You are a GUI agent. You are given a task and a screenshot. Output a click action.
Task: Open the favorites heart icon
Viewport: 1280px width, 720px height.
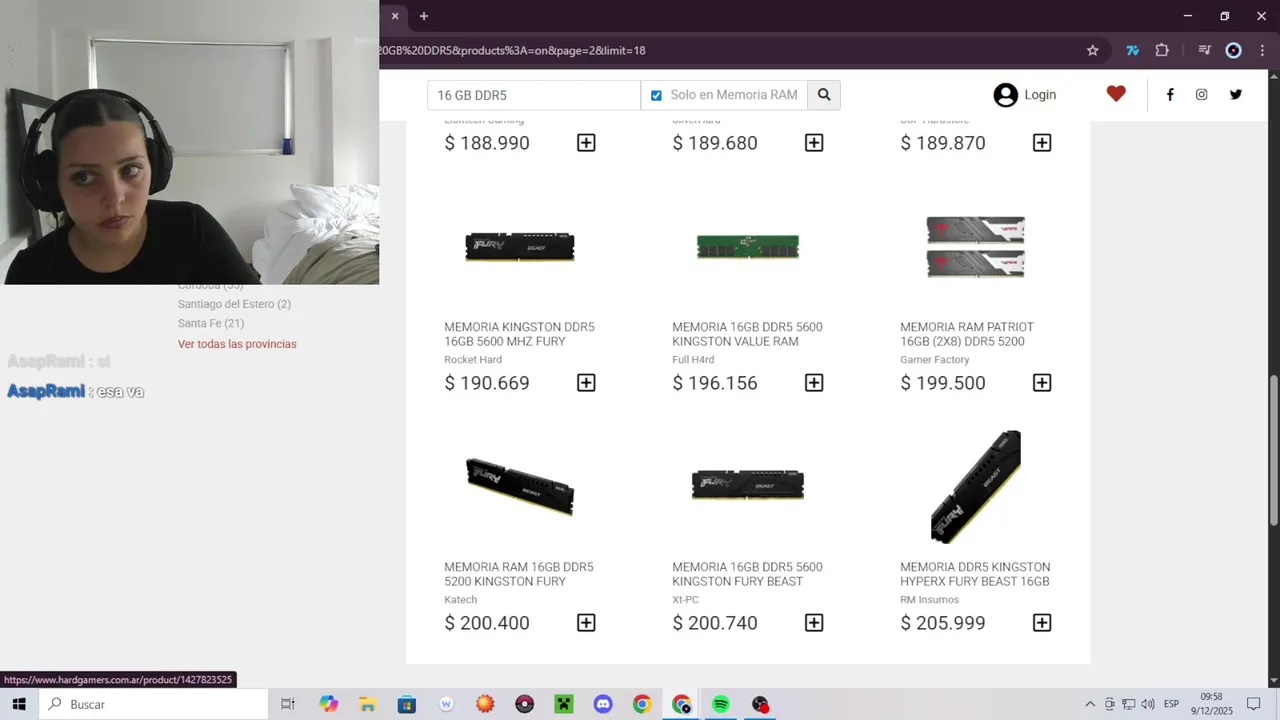[x=1116, y=94]
